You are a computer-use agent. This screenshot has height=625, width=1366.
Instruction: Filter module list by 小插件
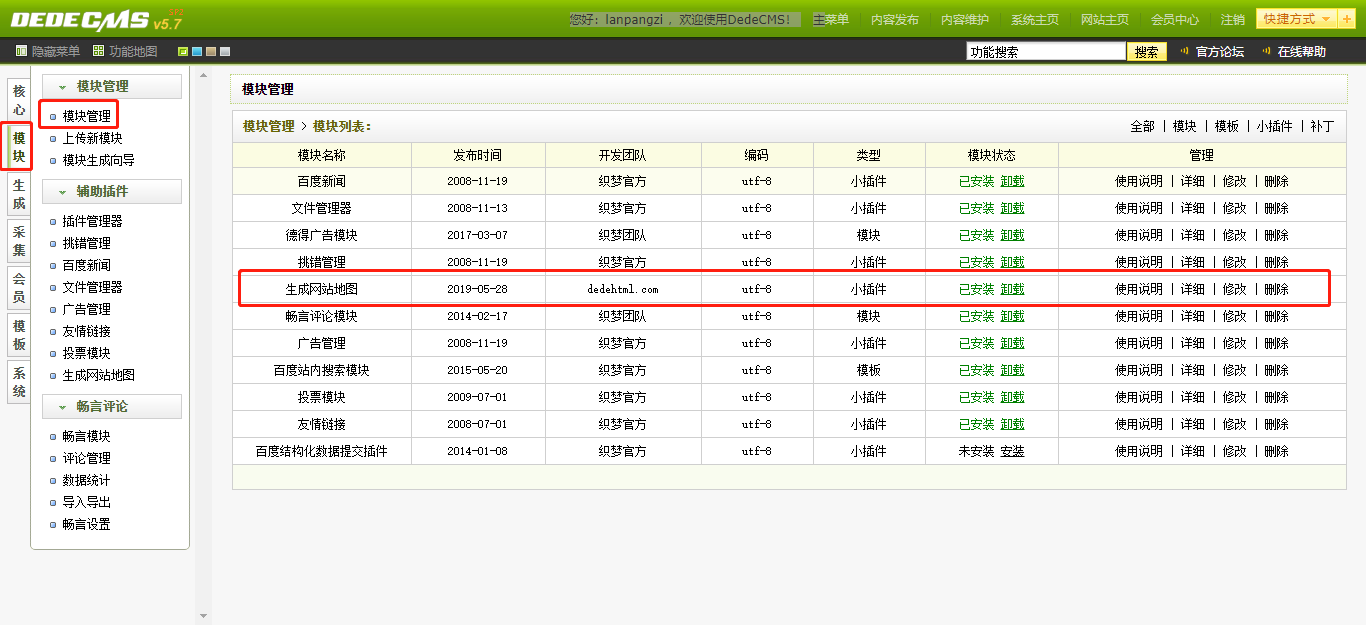1275,126
